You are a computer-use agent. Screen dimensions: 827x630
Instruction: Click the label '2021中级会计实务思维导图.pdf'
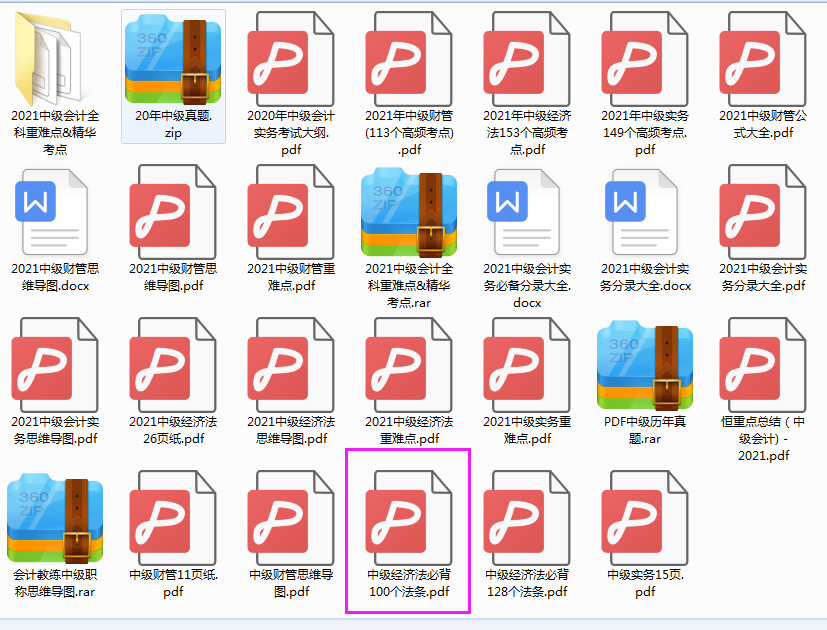(55, 430)
